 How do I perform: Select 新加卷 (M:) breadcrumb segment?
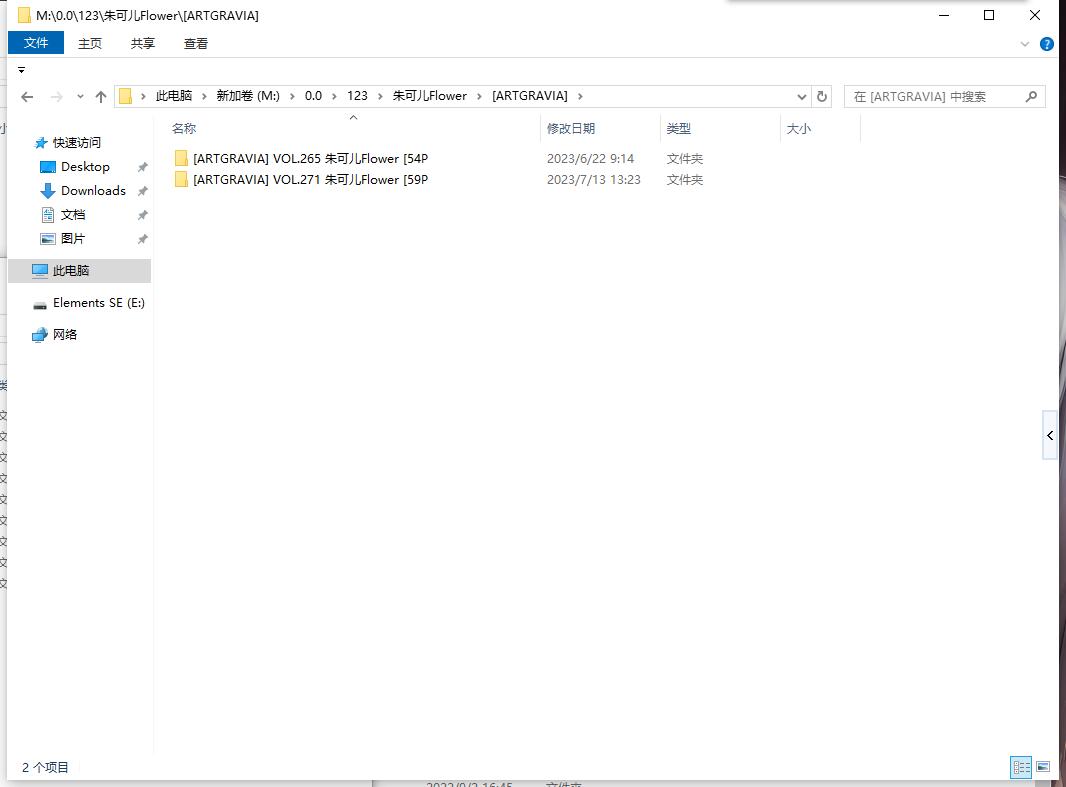click(248, 96)
